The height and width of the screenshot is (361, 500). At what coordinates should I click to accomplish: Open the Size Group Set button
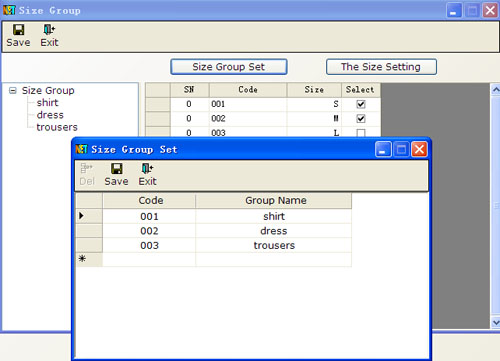tap(229, 67)
